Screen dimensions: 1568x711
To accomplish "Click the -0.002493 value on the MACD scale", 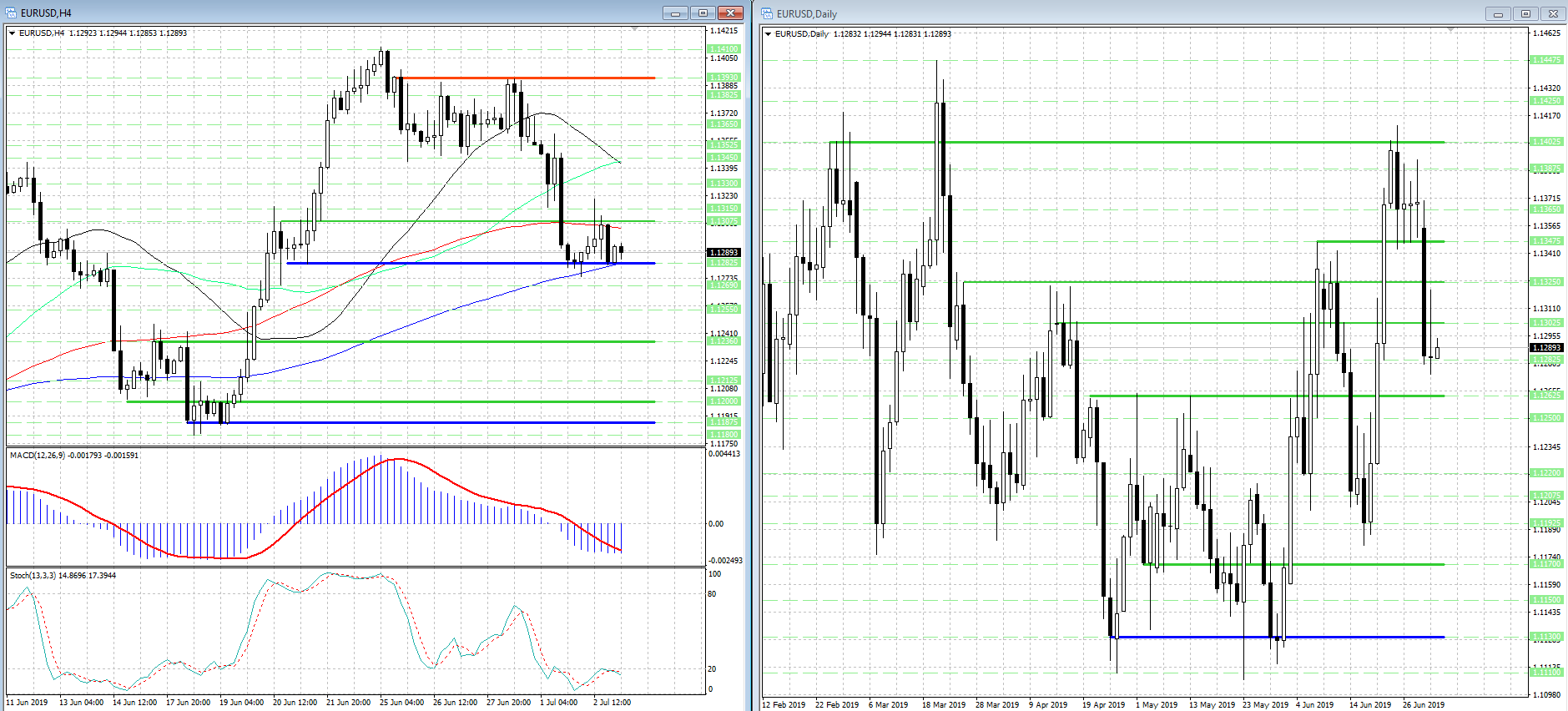I will click(725, 561).
